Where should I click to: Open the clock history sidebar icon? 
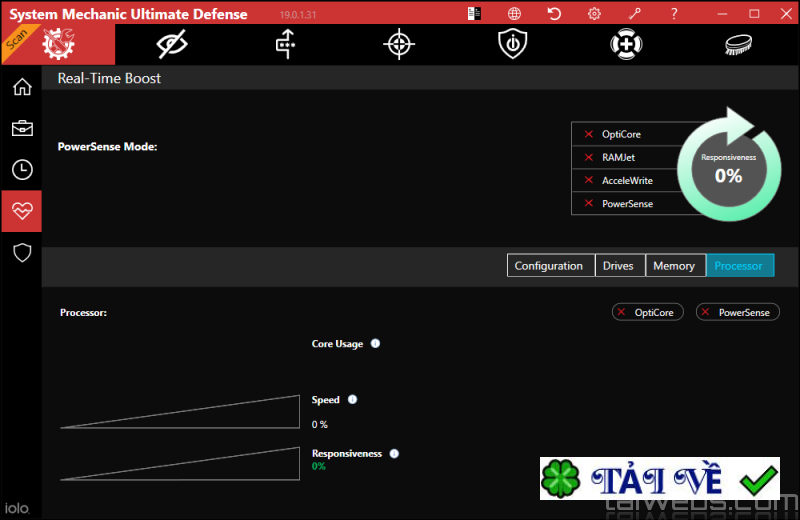pyautogui.click(x=22, y=169)
